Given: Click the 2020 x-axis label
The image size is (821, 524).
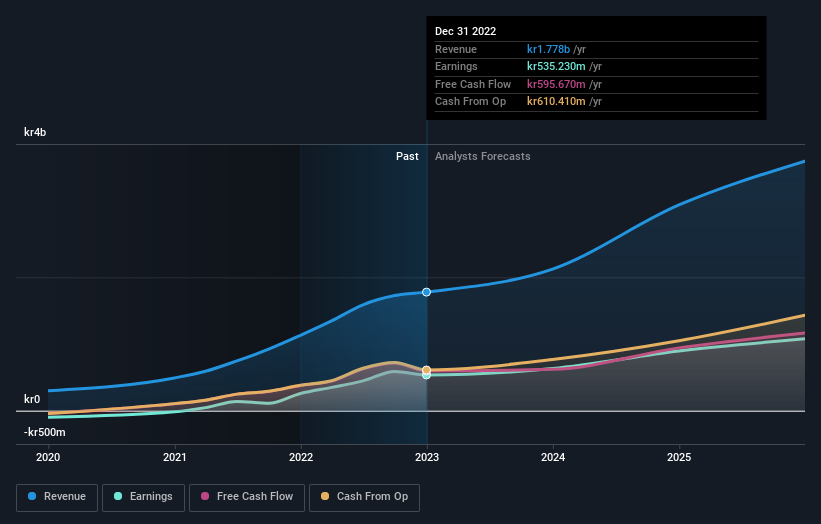Looking at the screenshot, I should [48, 457].
